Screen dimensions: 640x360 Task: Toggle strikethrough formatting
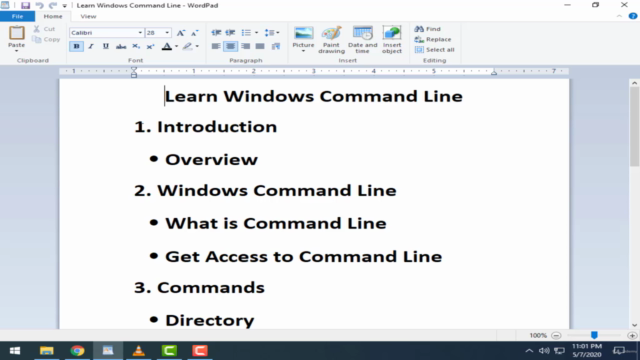[121, 46]
